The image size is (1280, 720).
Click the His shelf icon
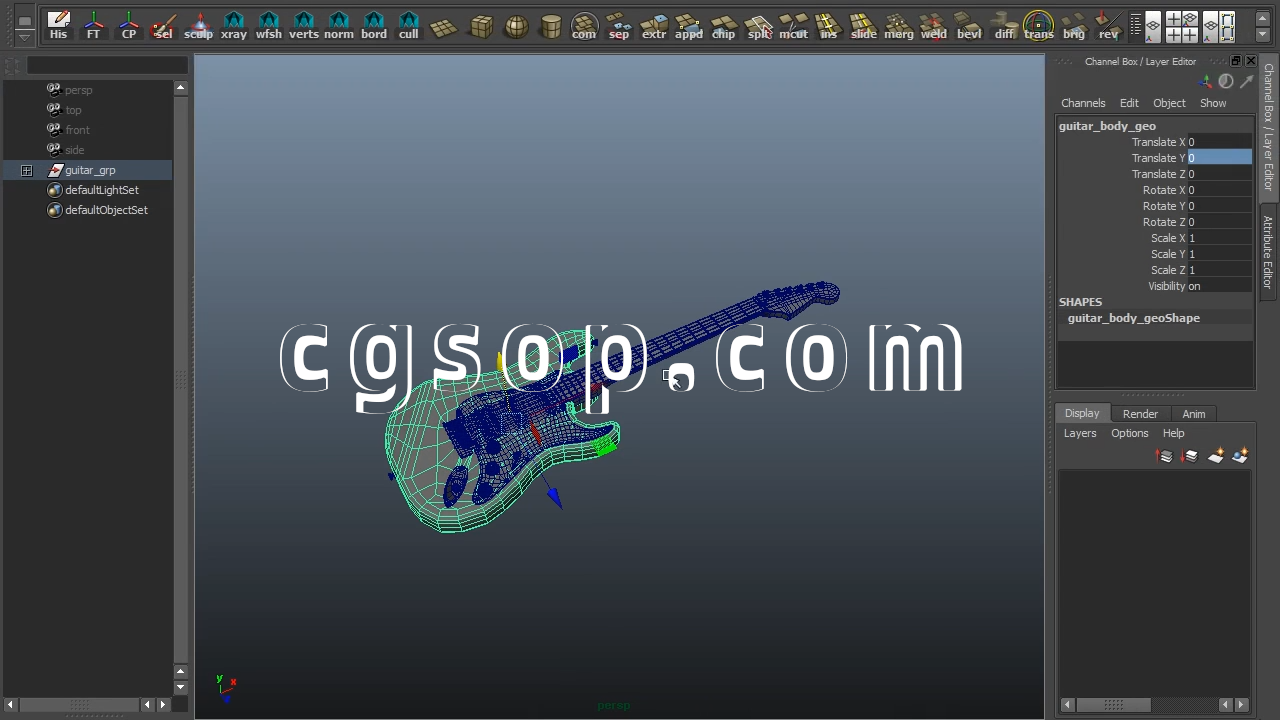click(x=58, y=26)
